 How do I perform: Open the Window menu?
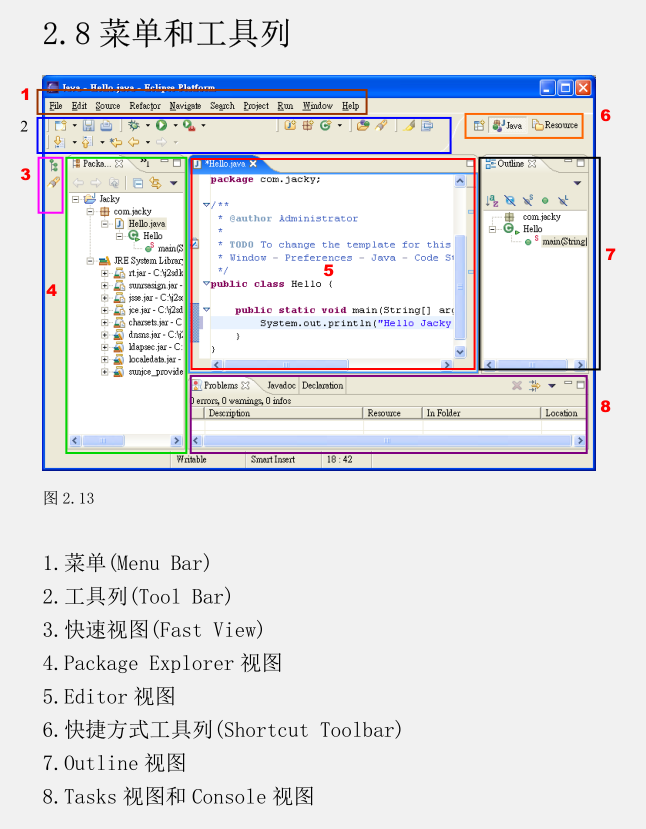318,106
